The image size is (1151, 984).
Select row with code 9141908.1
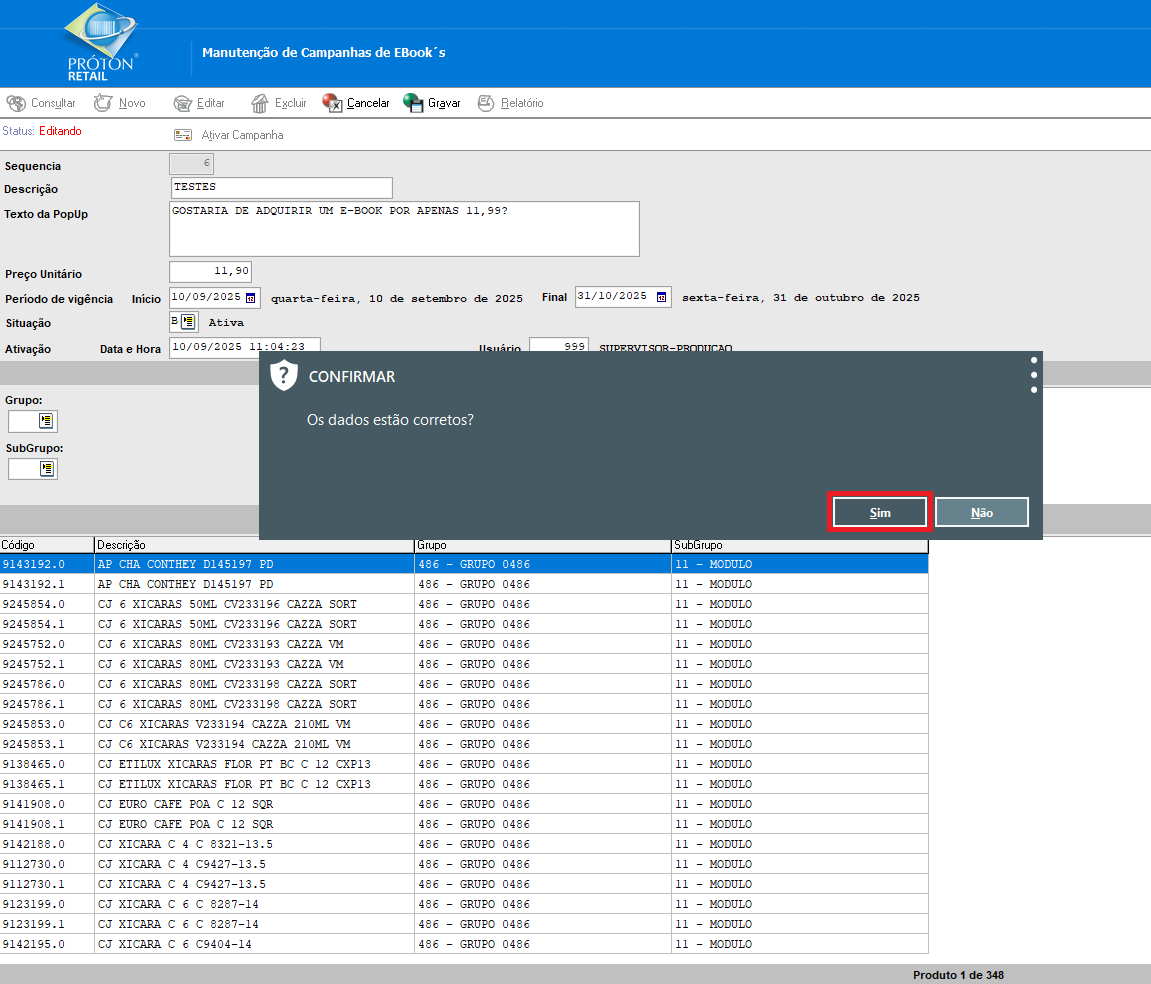tap(464, 824)
